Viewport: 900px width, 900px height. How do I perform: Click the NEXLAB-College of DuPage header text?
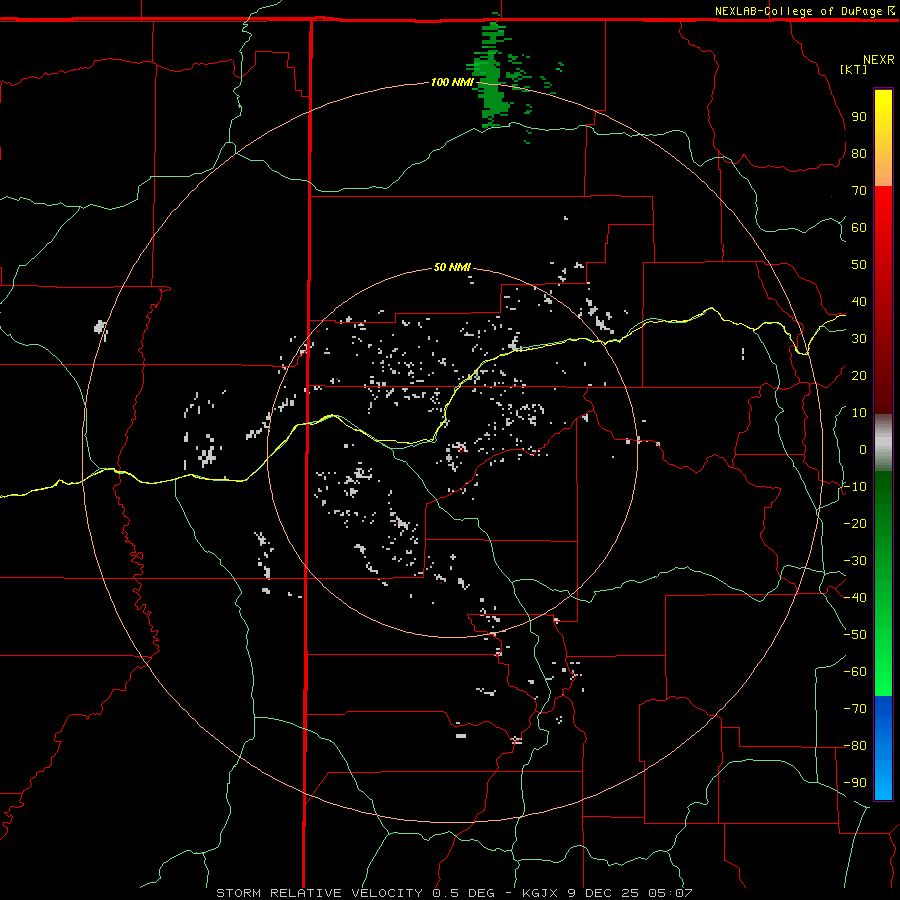tap(798, 11)
